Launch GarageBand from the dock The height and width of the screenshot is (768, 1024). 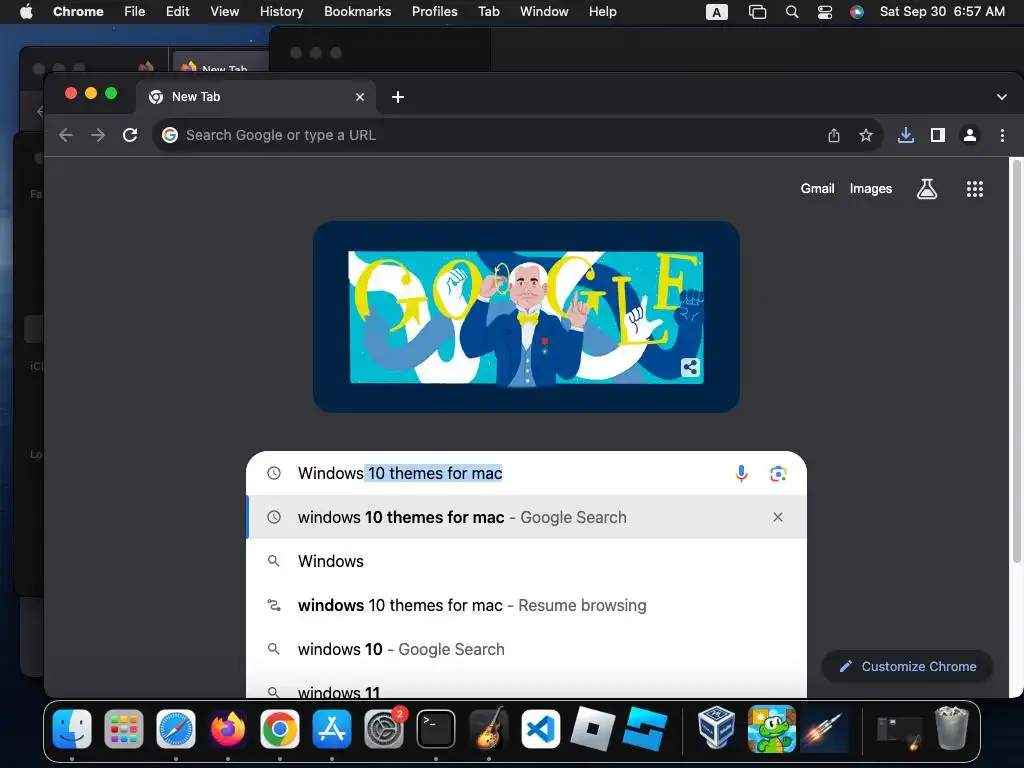[488, 729]
